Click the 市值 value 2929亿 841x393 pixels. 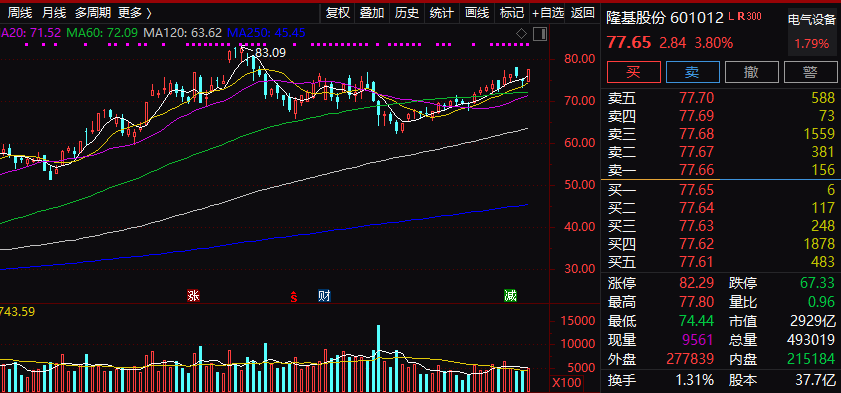[813, 321]
